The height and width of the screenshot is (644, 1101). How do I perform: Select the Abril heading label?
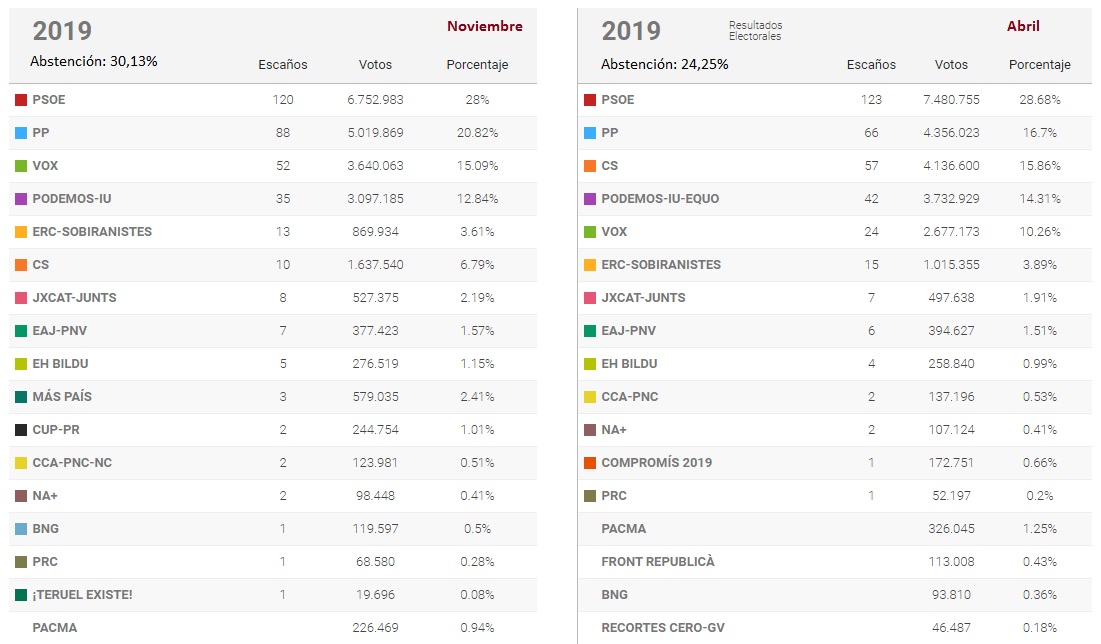[1023, 26]
